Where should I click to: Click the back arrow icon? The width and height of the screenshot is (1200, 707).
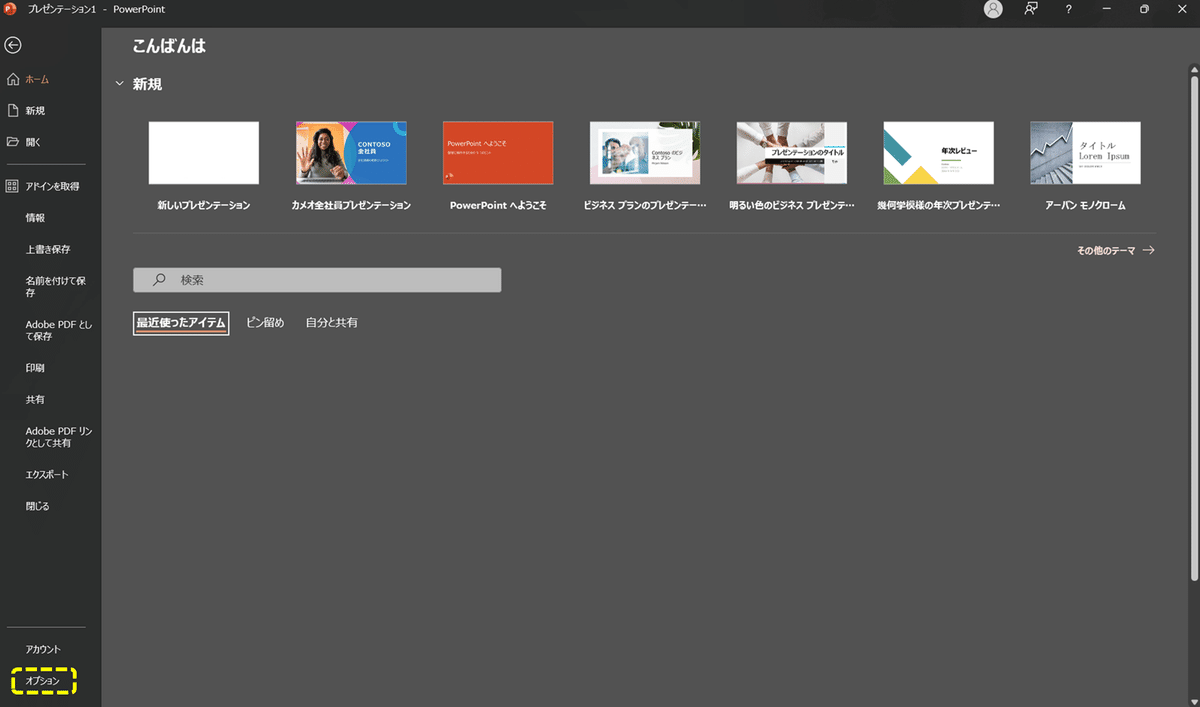click(x=13, y=45)
